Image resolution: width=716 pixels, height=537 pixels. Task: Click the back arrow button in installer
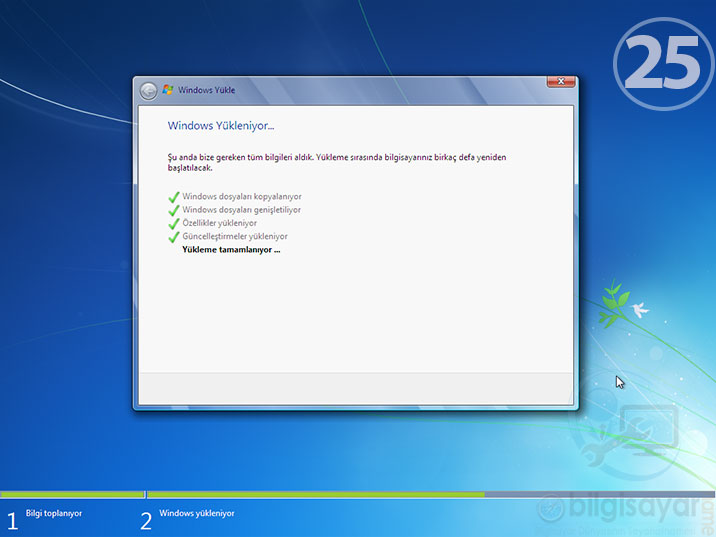point(148,91)
